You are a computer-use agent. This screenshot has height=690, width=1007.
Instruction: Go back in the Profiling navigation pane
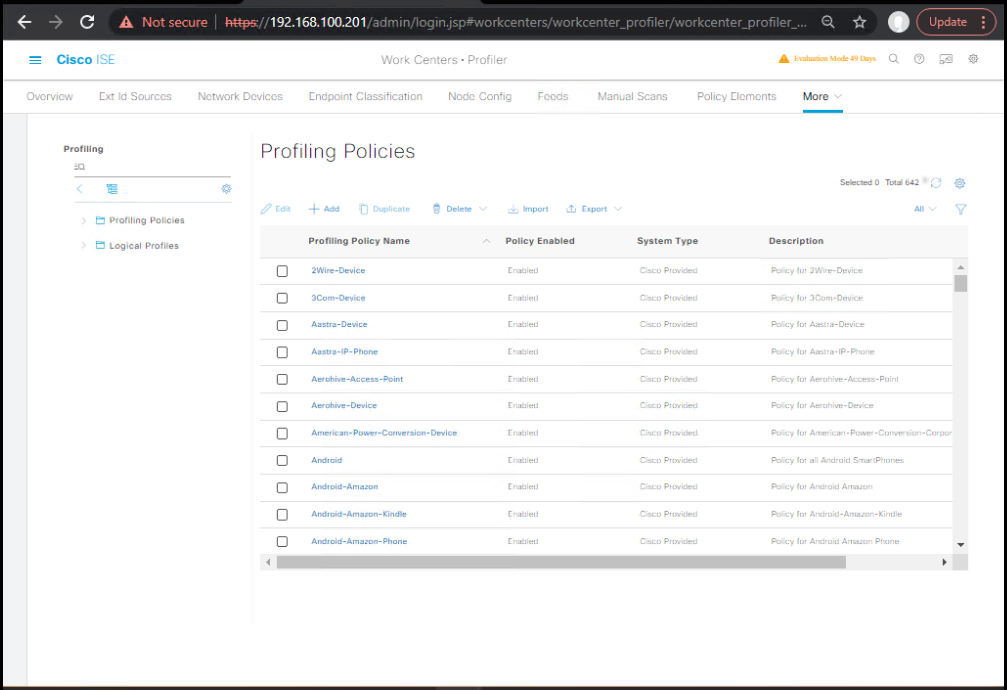[80, 189]
